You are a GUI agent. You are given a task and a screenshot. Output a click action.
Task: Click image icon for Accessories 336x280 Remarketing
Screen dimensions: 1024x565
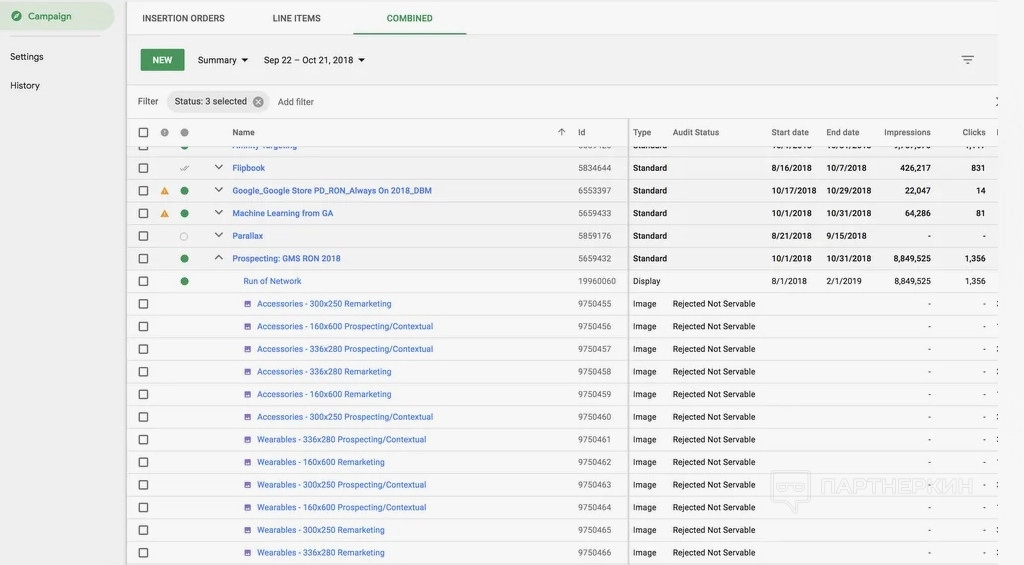point(248,372)
